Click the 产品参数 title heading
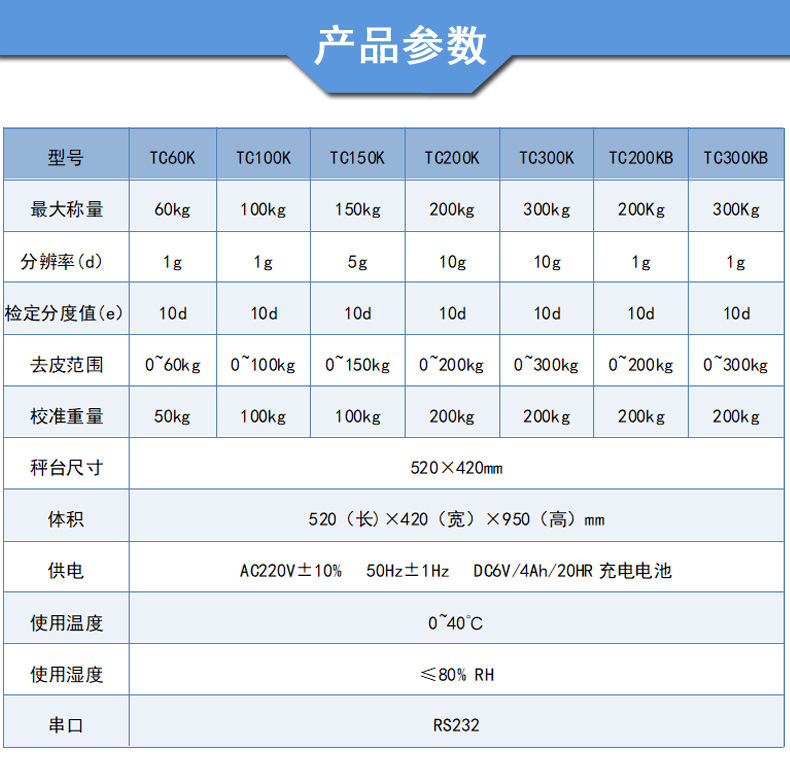The width and height of the screenshot is (790, 766). 401,45
